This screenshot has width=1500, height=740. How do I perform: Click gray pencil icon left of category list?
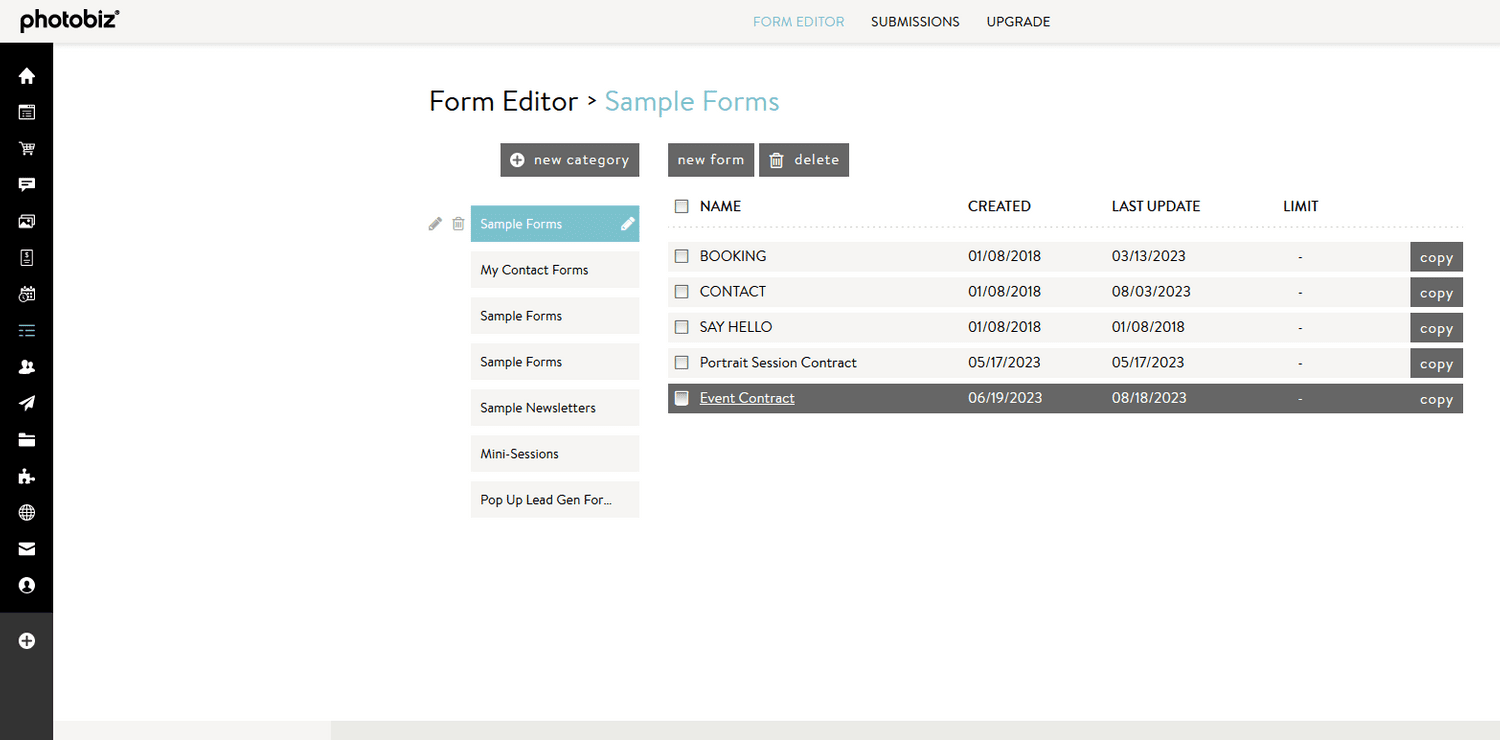(435, 224)
